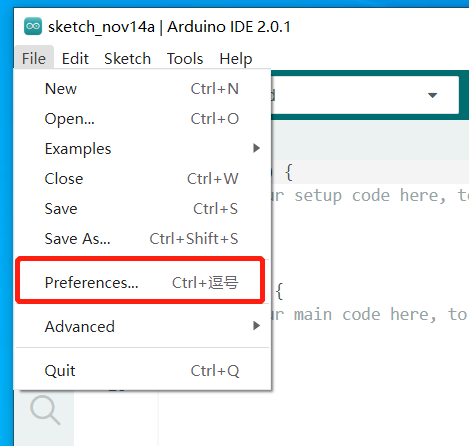Click inside the code editor setup comment line
469x446 pixels.
coord(368,195)
